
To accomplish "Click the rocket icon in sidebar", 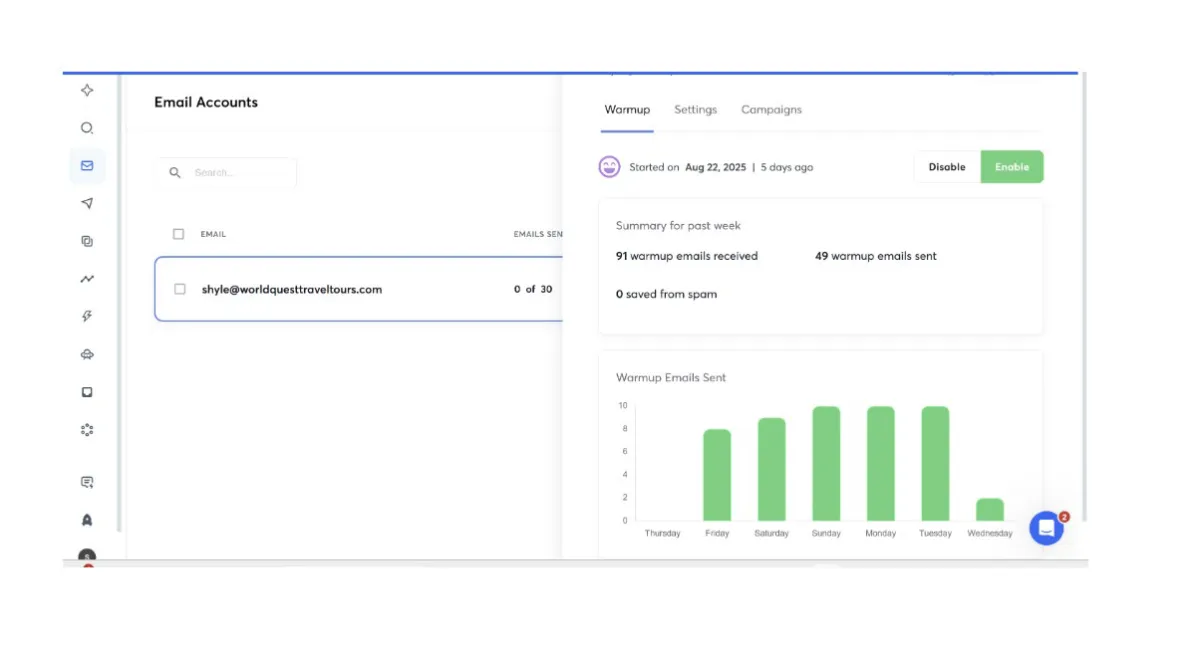I will (x=87, y=520).
